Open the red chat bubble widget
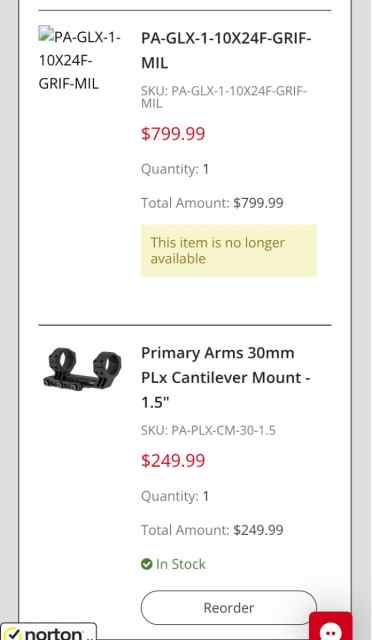The height and width of the screenshot is (640, 372). pos(330,627)
